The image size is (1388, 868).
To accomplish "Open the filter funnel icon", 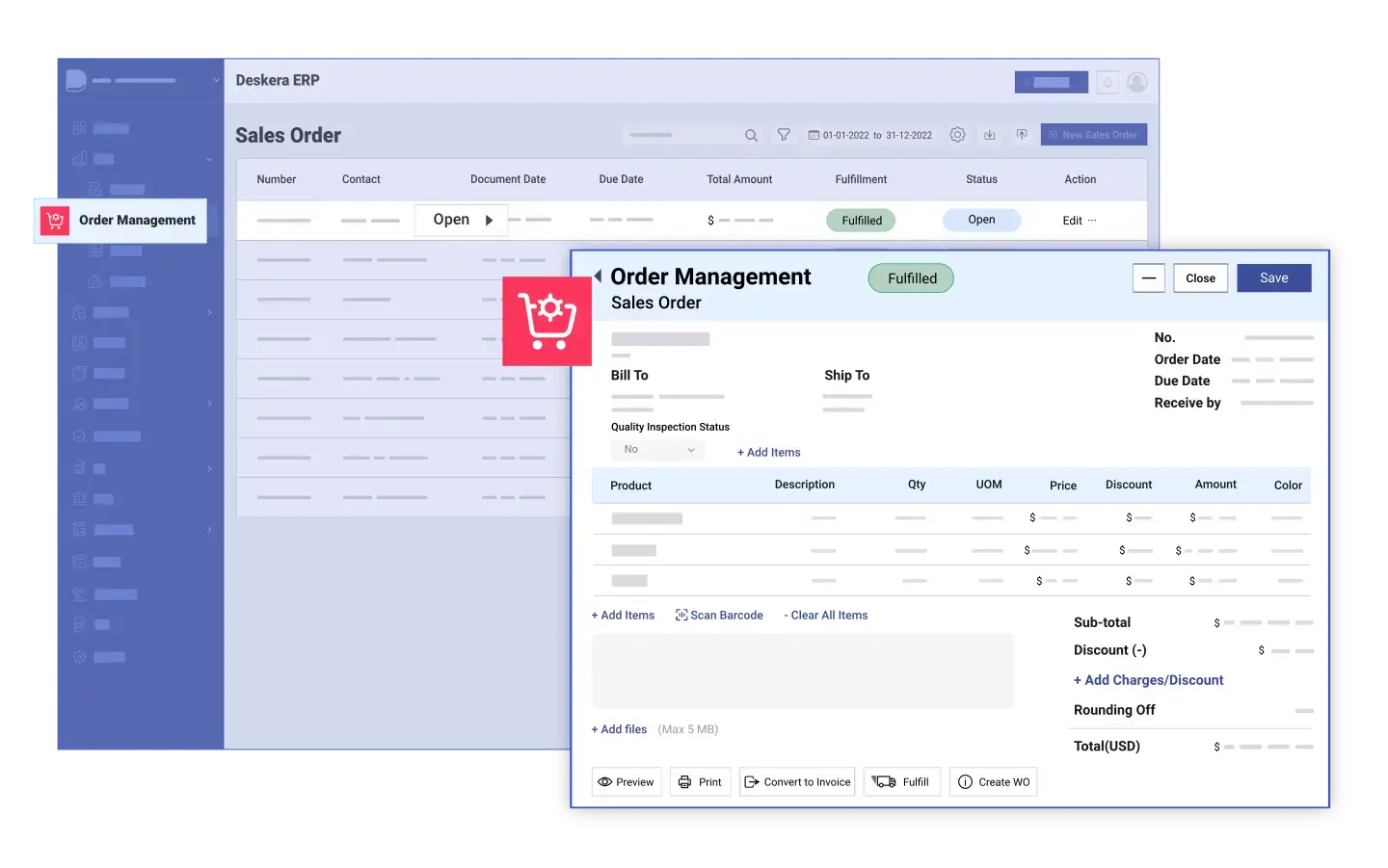I will coord(785,135).
